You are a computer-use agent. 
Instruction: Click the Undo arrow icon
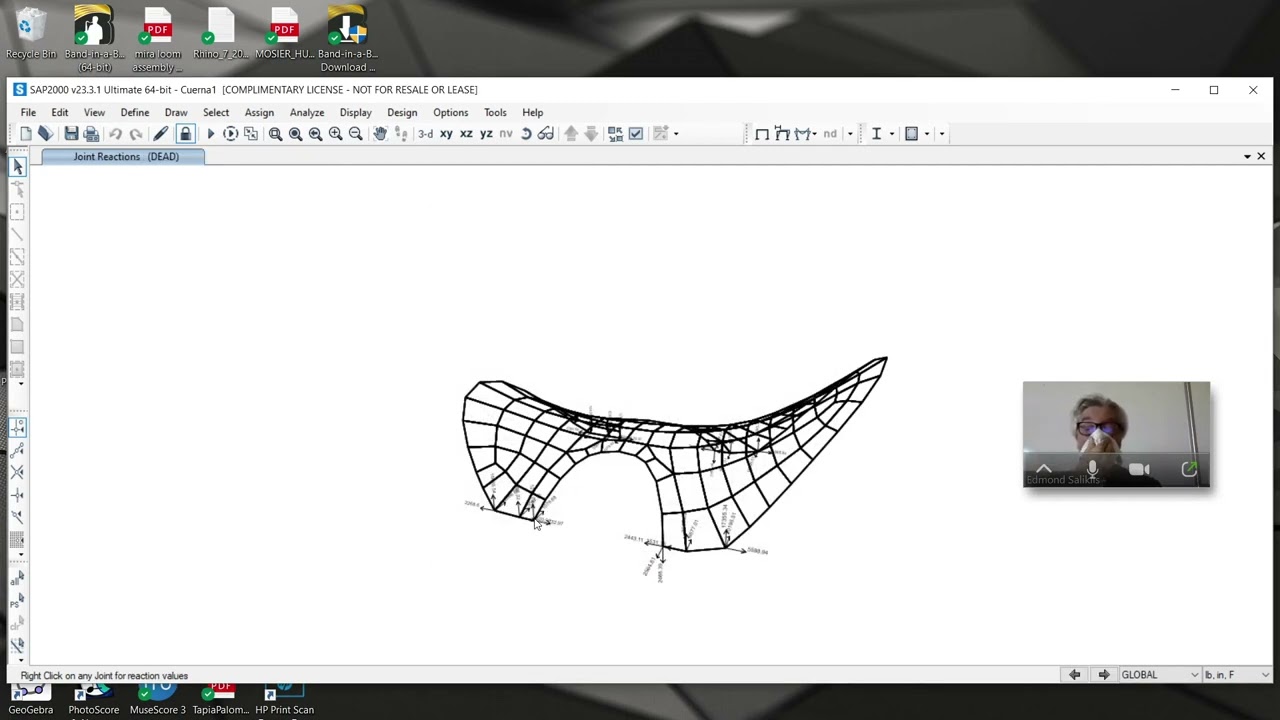115,133
